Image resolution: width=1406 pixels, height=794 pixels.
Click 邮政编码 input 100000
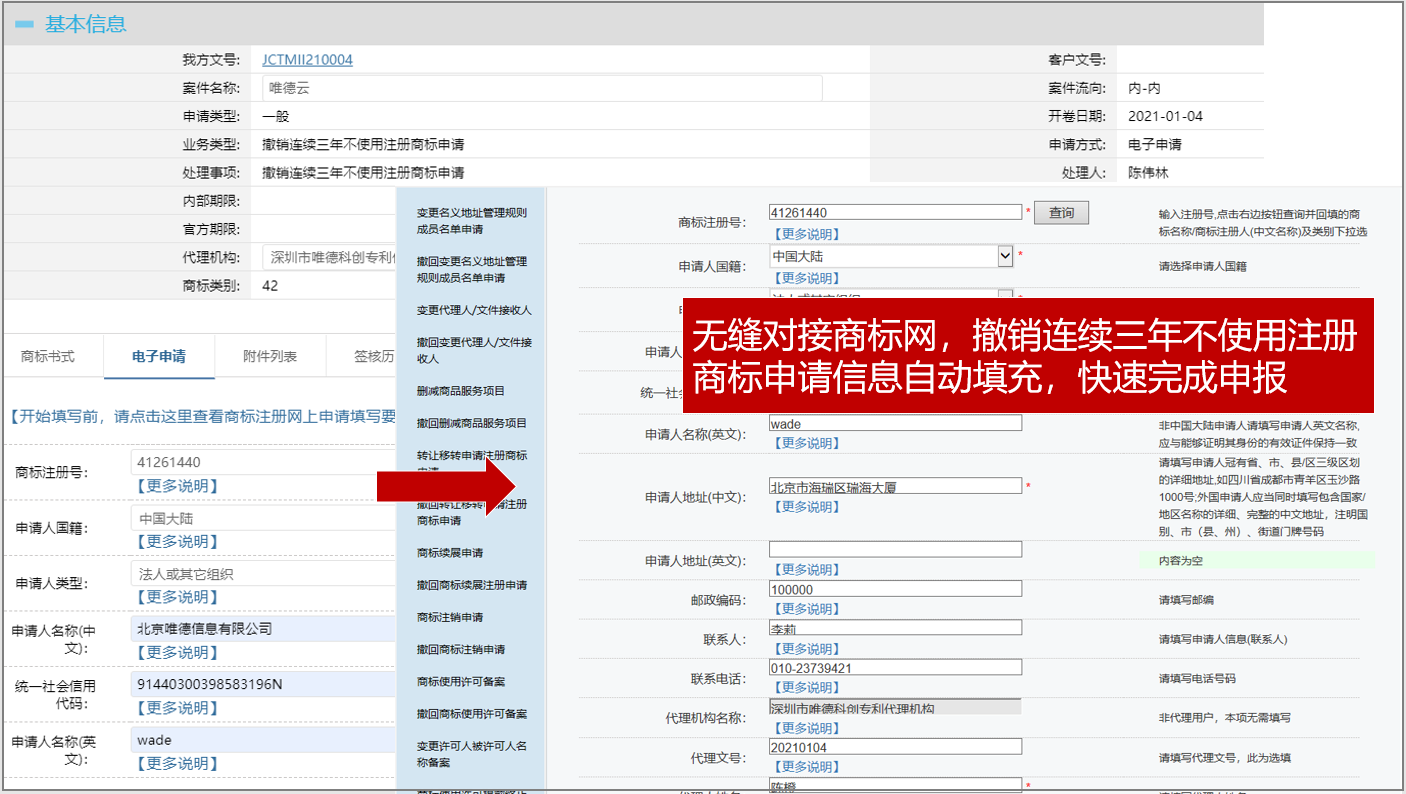[895, 589]
